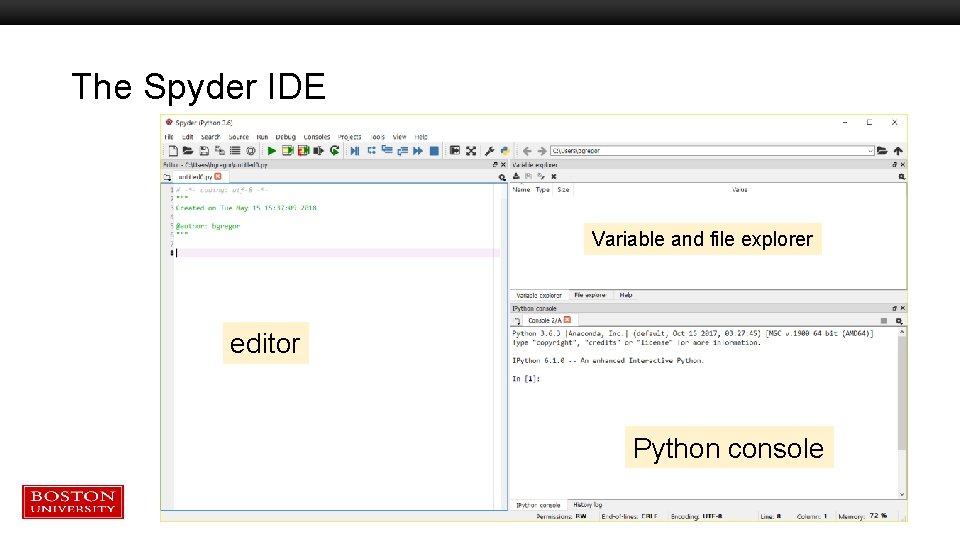This screenshot has height=540, width=960.
Task: Close the untitled .py editor tab
Action: (x=218, y=176)
